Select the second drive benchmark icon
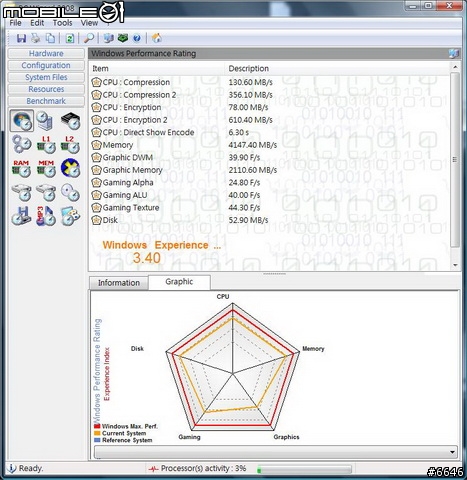Screen dimensions: 467x480 [46, 192]
